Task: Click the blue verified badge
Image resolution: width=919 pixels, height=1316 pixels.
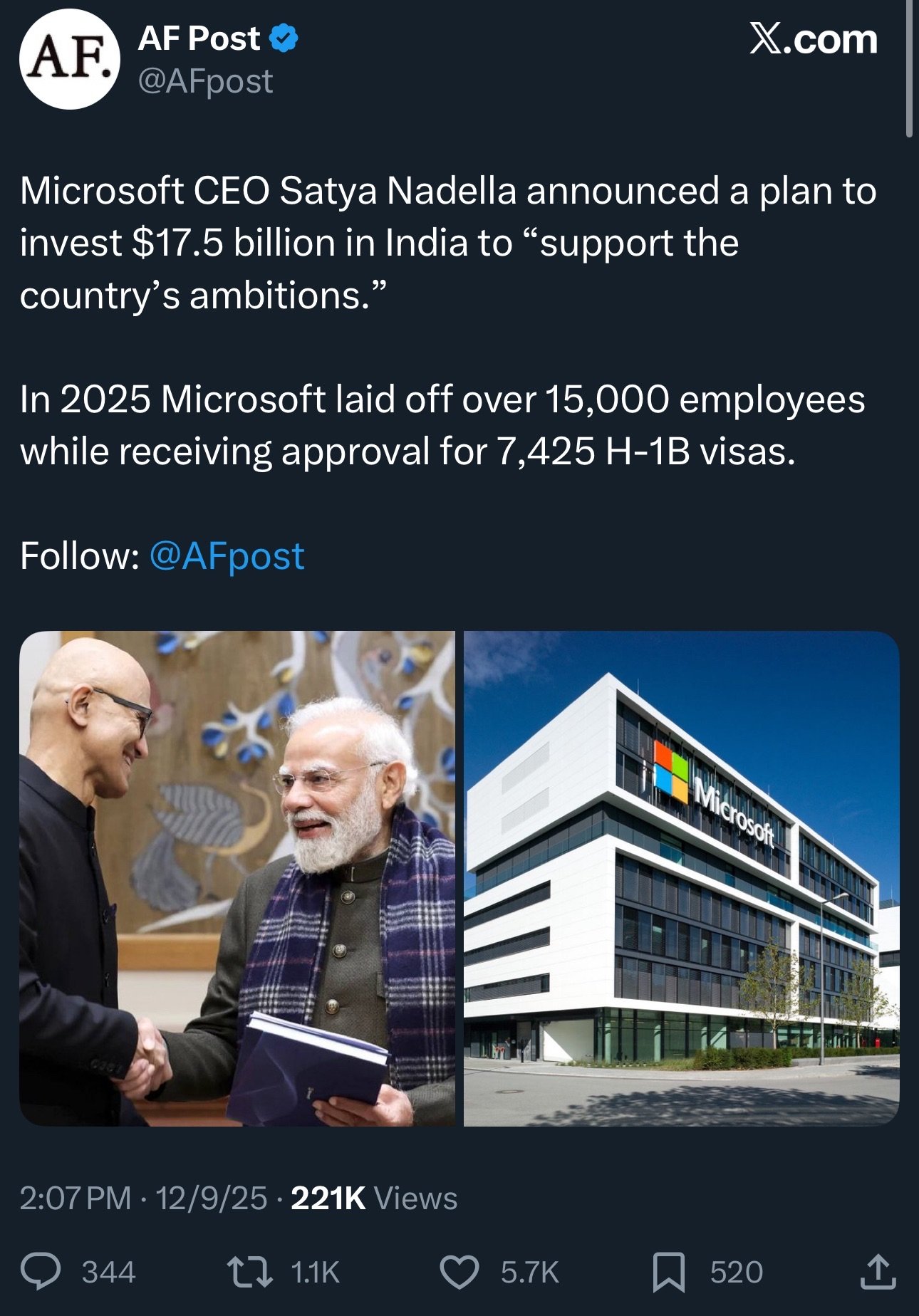Action: (x=284, y=38)
